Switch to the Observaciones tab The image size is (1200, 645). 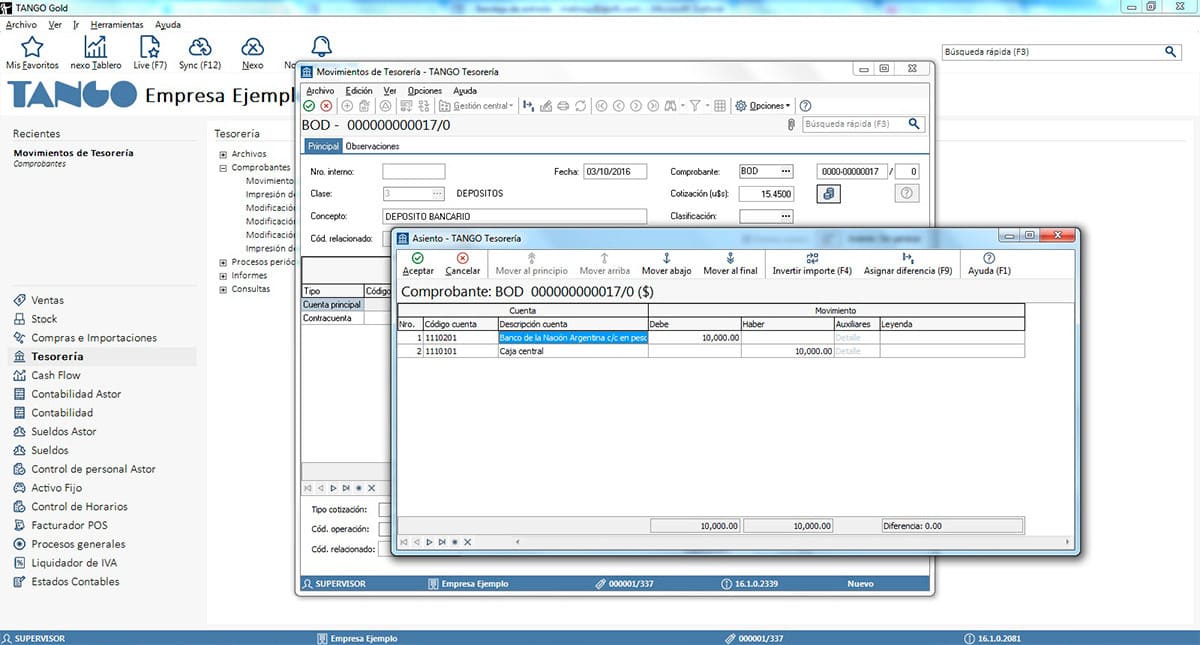tap(372, 146)
